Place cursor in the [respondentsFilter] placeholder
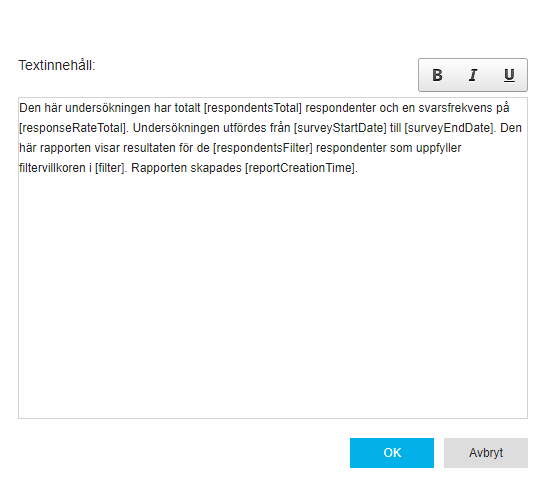This screenshot has height=487, width=547. click(x=263, y=148)
